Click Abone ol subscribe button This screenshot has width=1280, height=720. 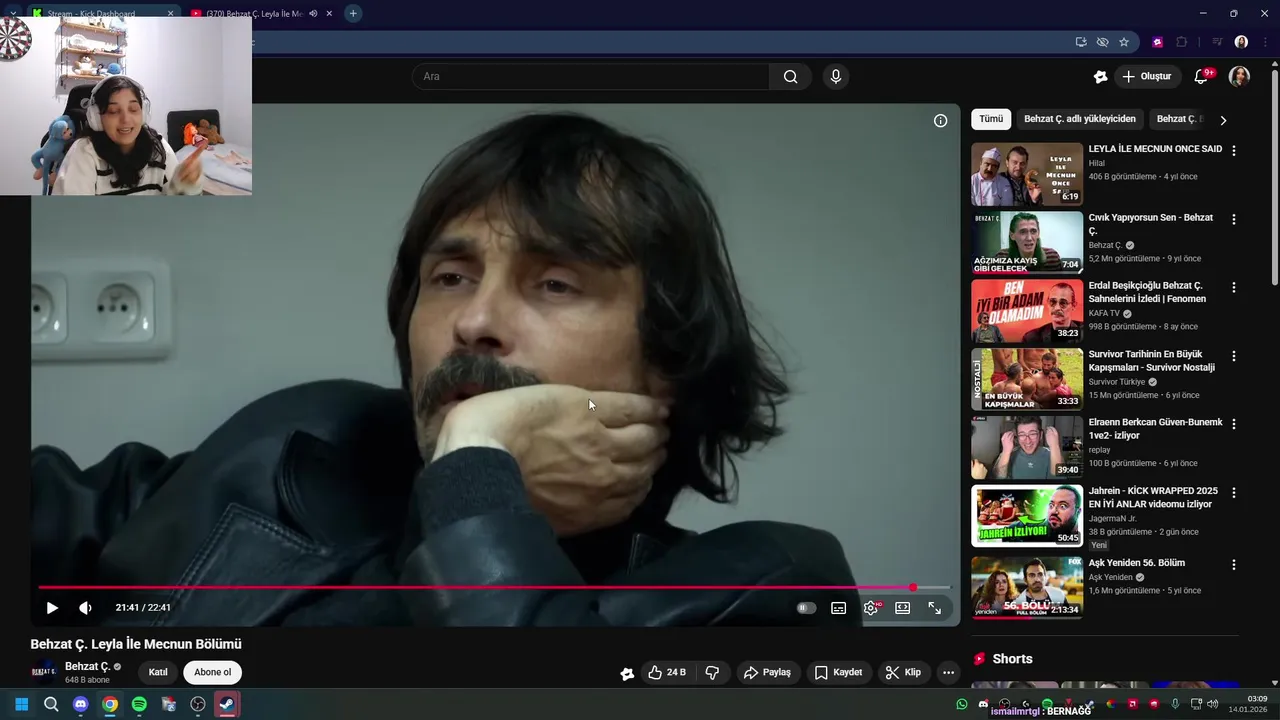(x=212, y=672)
